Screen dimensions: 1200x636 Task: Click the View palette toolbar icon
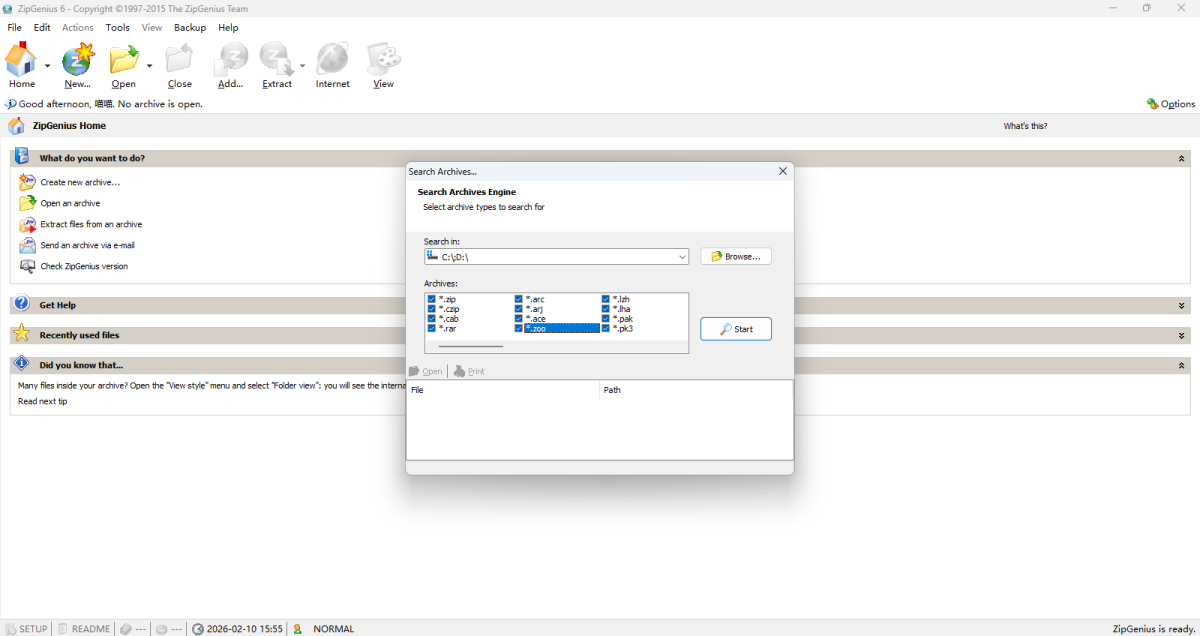383,61
